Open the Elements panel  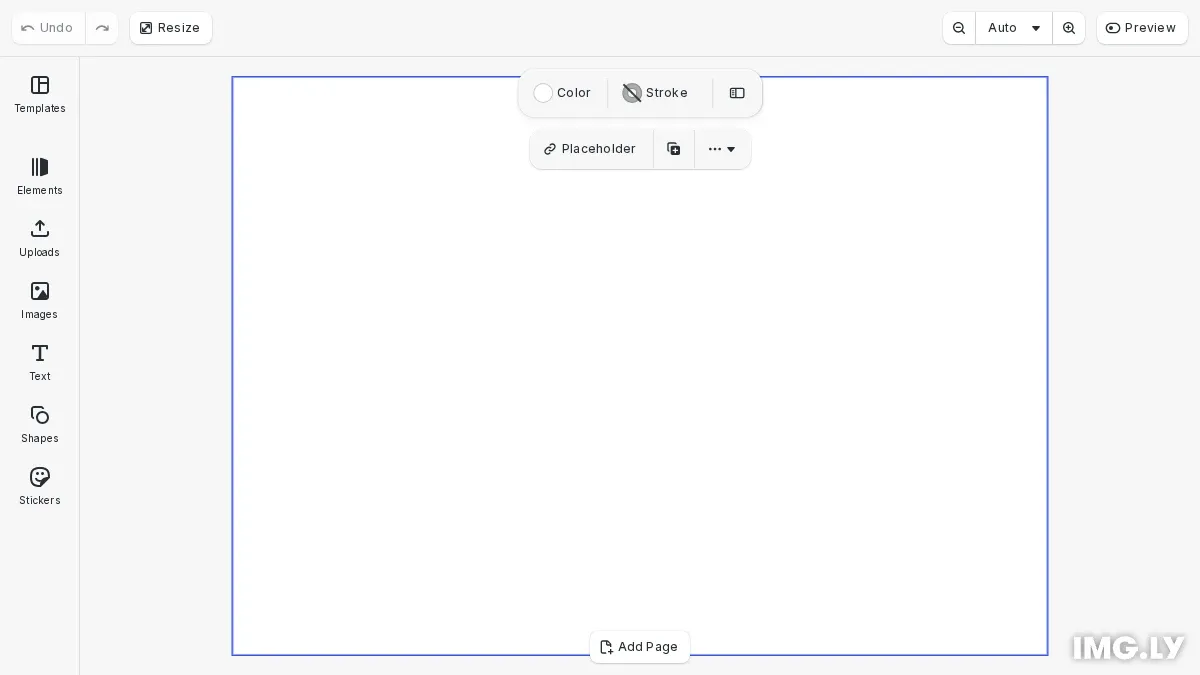point(40,177)
